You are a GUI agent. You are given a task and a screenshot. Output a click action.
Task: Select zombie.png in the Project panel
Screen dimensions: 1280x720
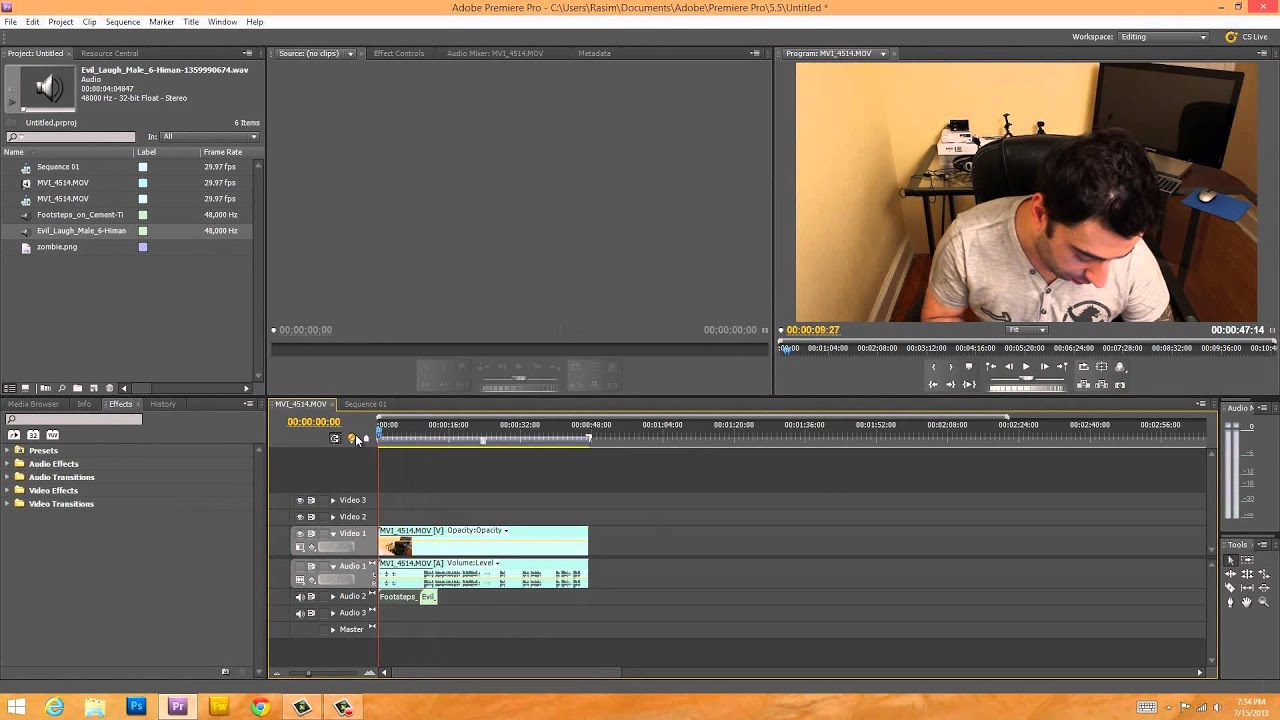(x=57, y=247)
